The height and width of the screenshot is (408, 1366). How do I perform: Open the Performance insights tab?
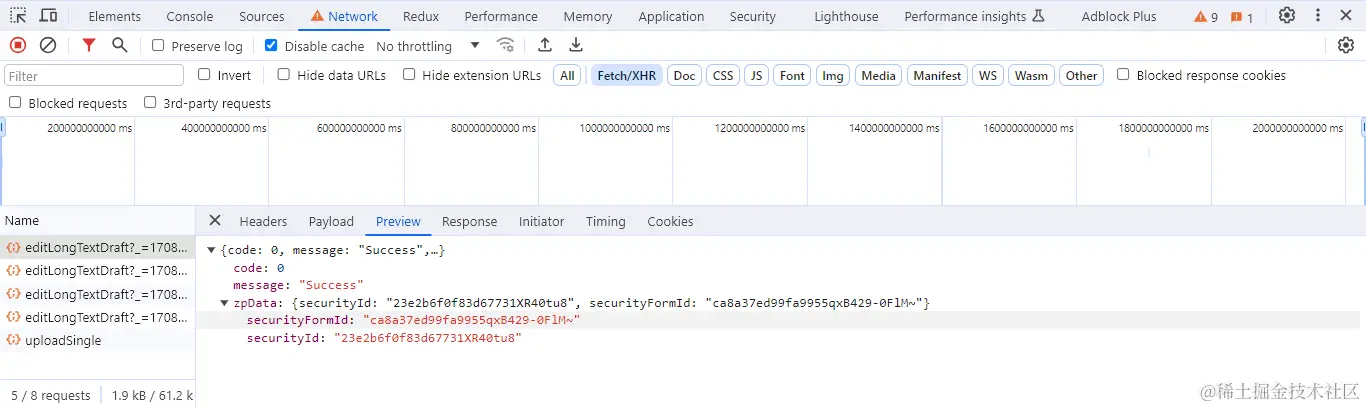(x=975, y=16)
